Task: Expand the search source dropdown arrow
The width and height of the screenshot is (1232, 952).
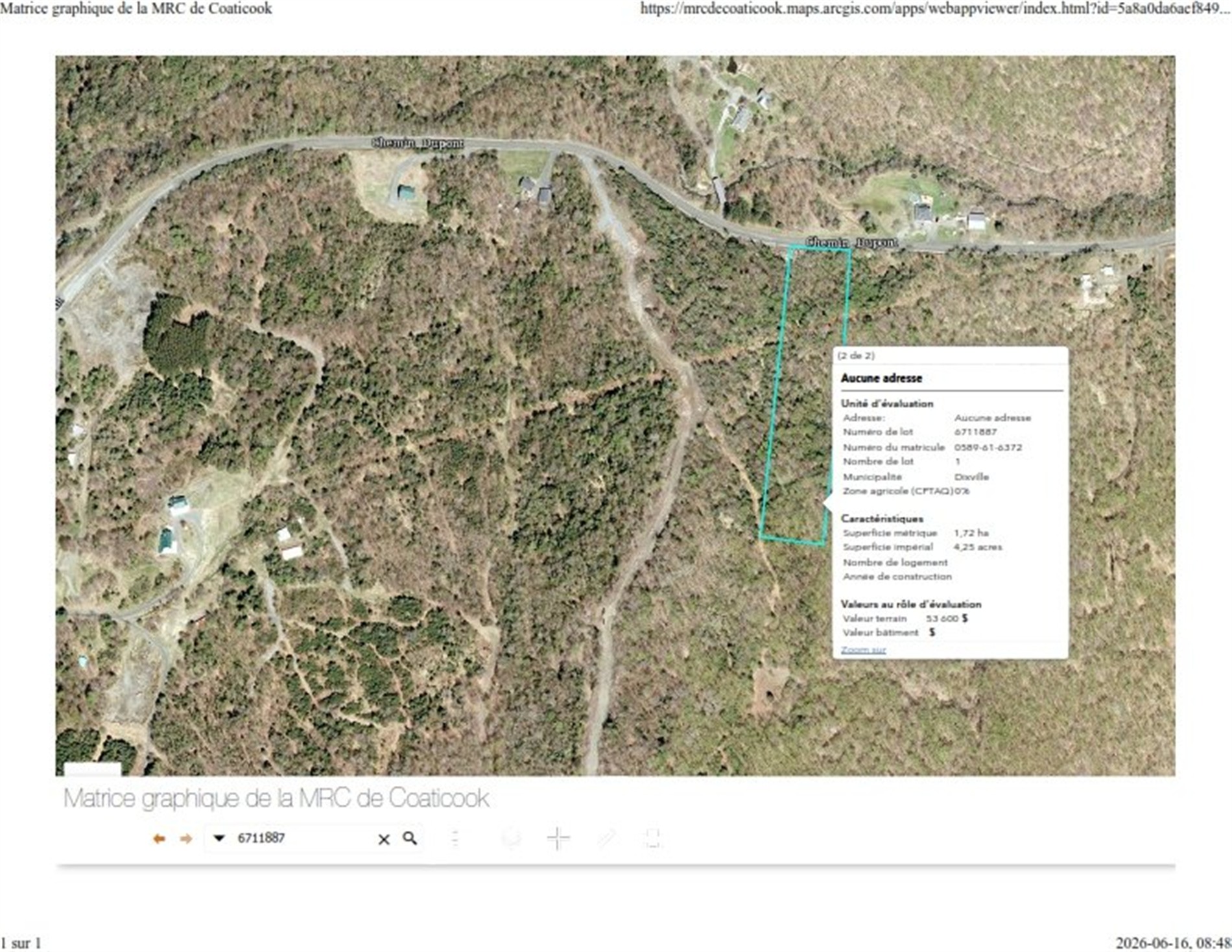Action: pyautogui.click(x=219, y=838)
